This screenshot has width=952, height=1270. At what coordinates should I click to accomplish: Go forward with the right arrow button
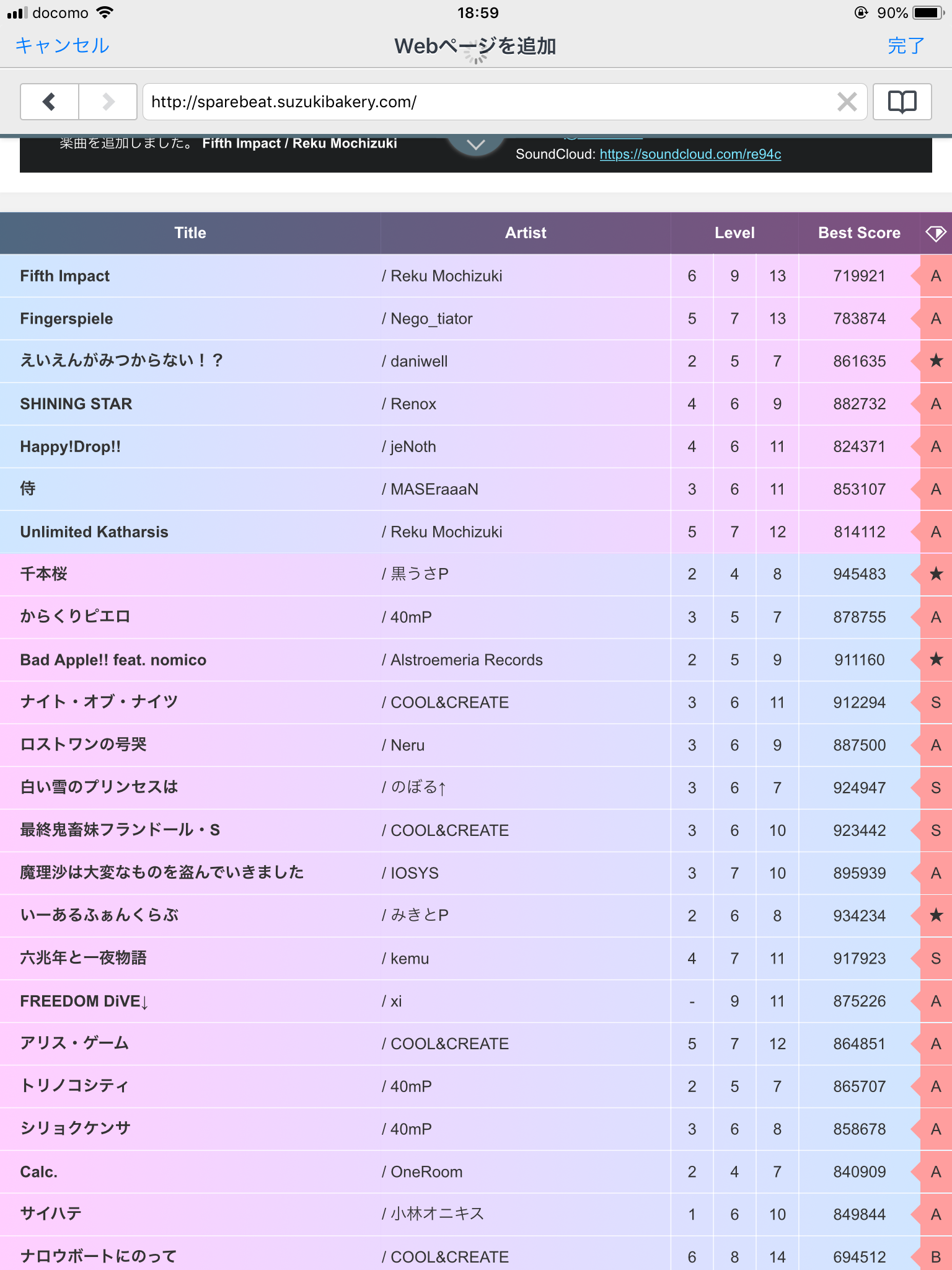click(108, 101)
